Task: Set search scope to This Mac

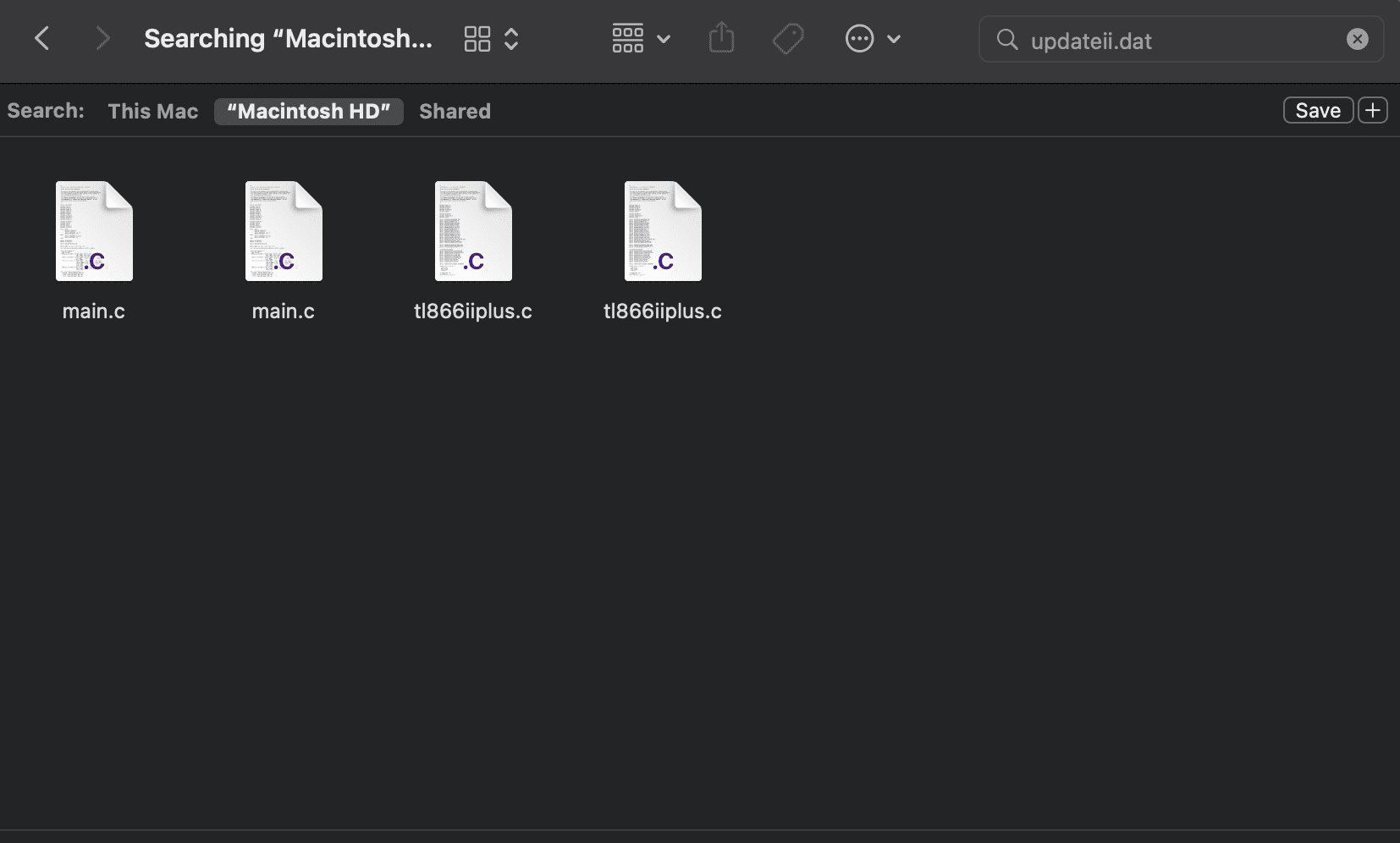Action: click(153, 111)
